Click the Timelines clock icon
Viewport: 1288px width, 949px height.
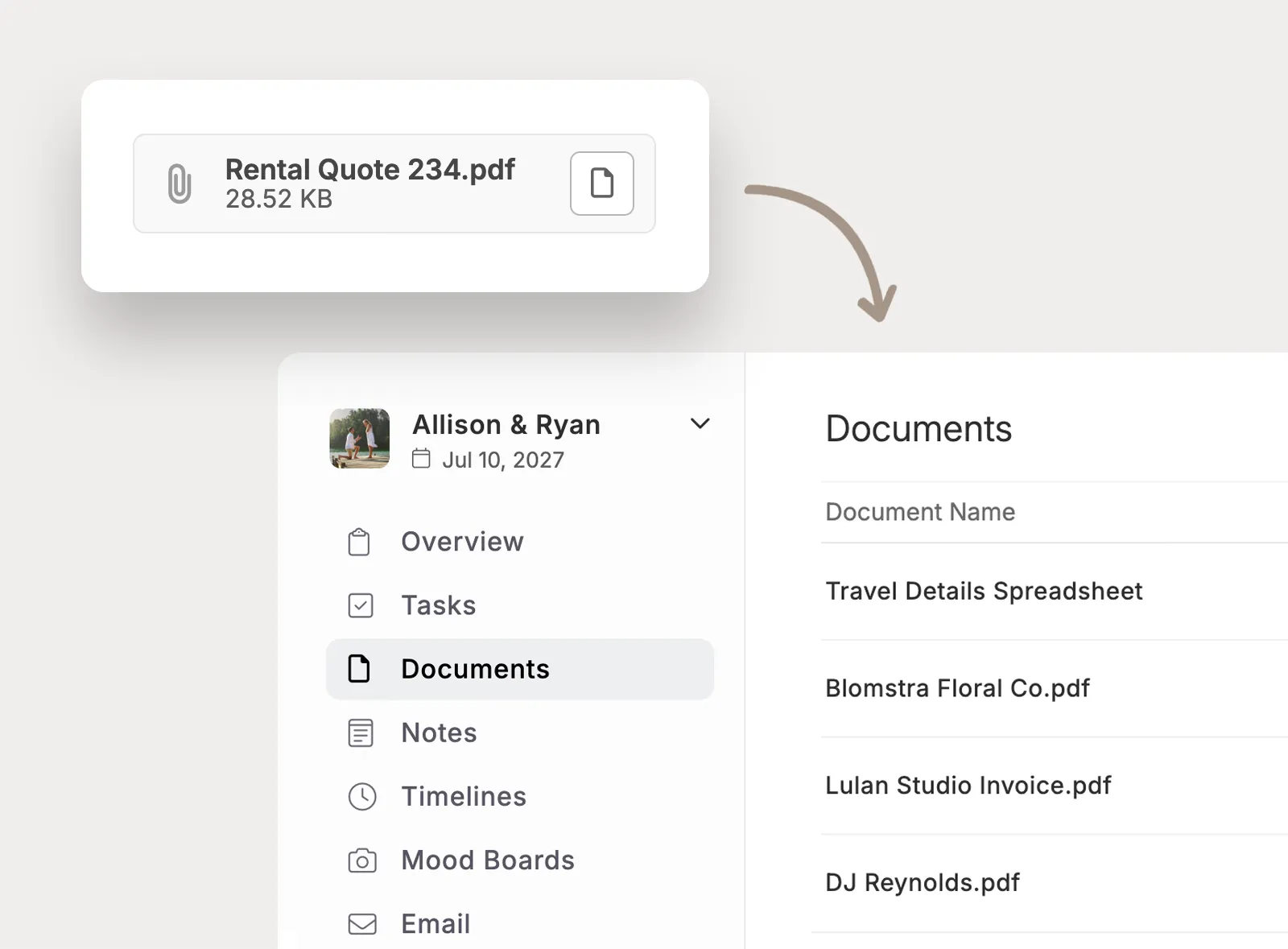point(362,796)
